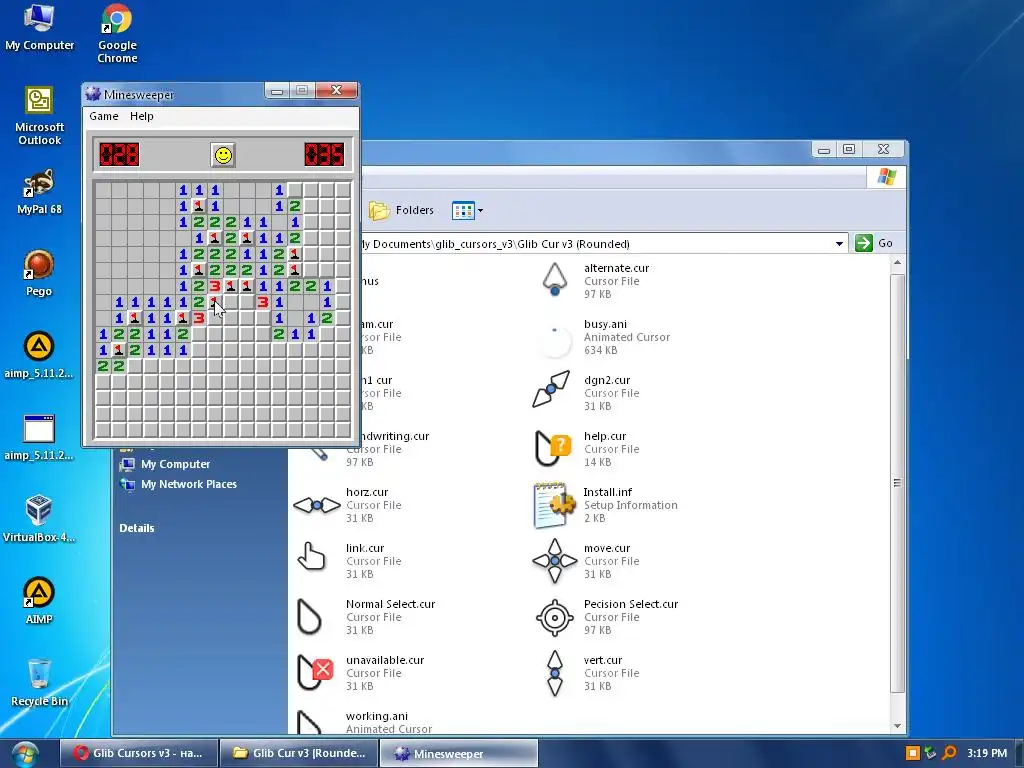Click the Minesweeper timer display
Screen dimensions: 1024x768
coord(324,155)
